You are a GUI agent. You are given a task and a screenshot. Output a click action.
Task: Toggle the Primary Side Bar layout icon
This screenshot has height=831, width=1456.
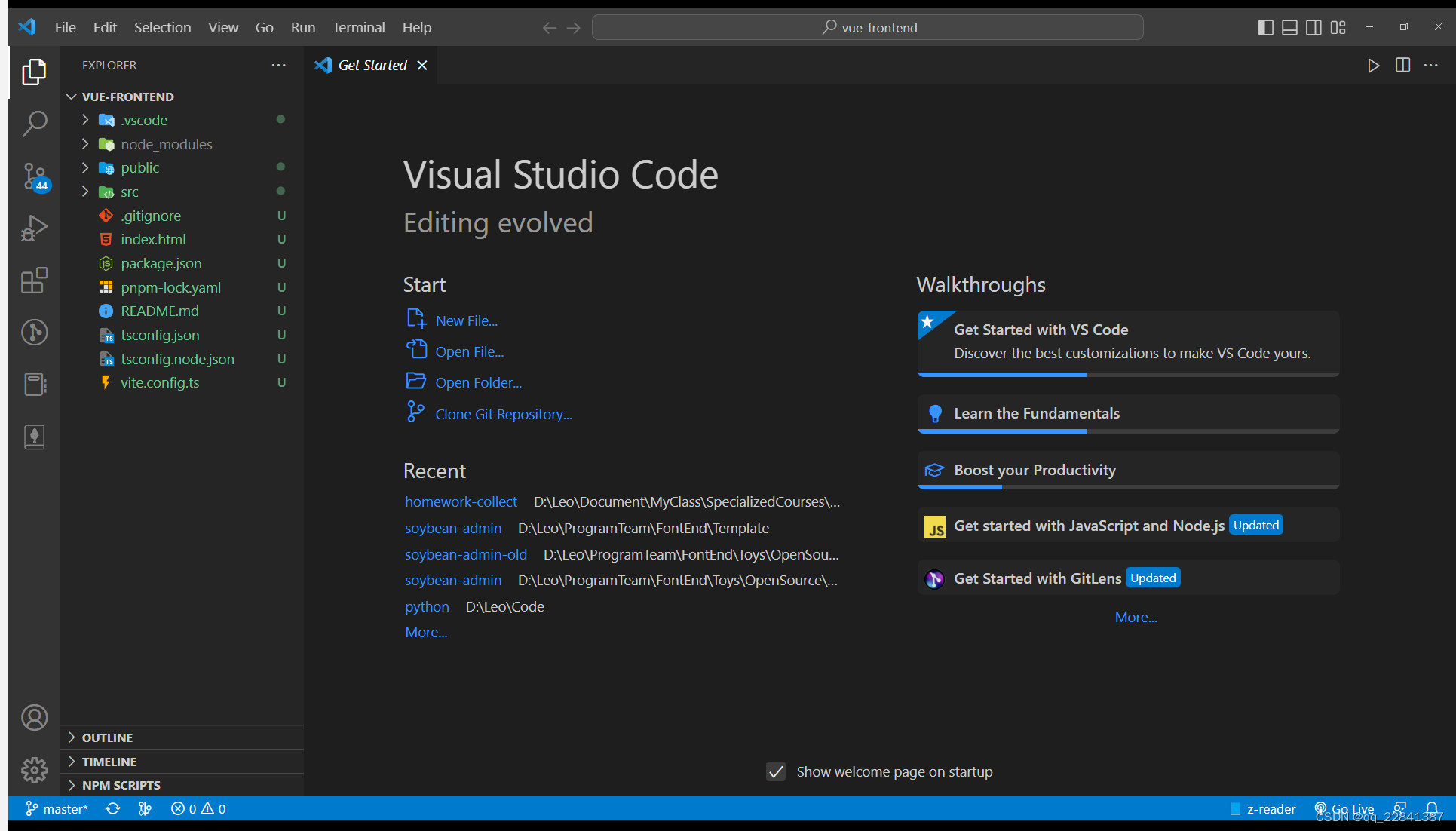(x=1266, y=28)
